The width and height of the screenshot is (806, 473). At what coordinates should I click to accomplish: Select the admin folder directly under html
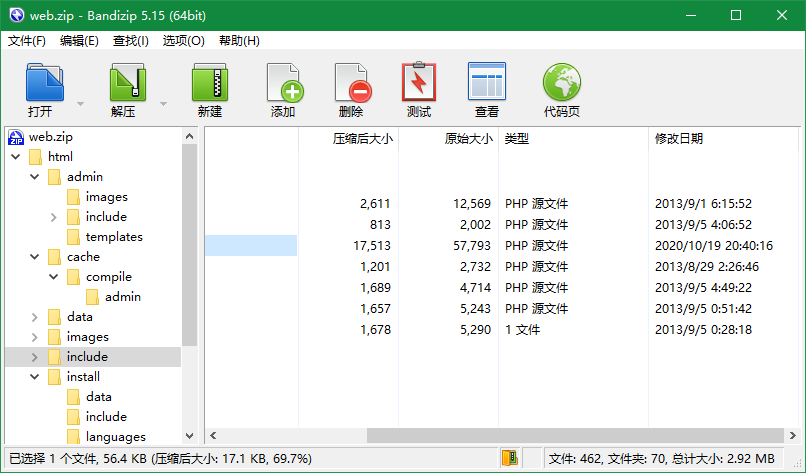[x=85, y=177]
